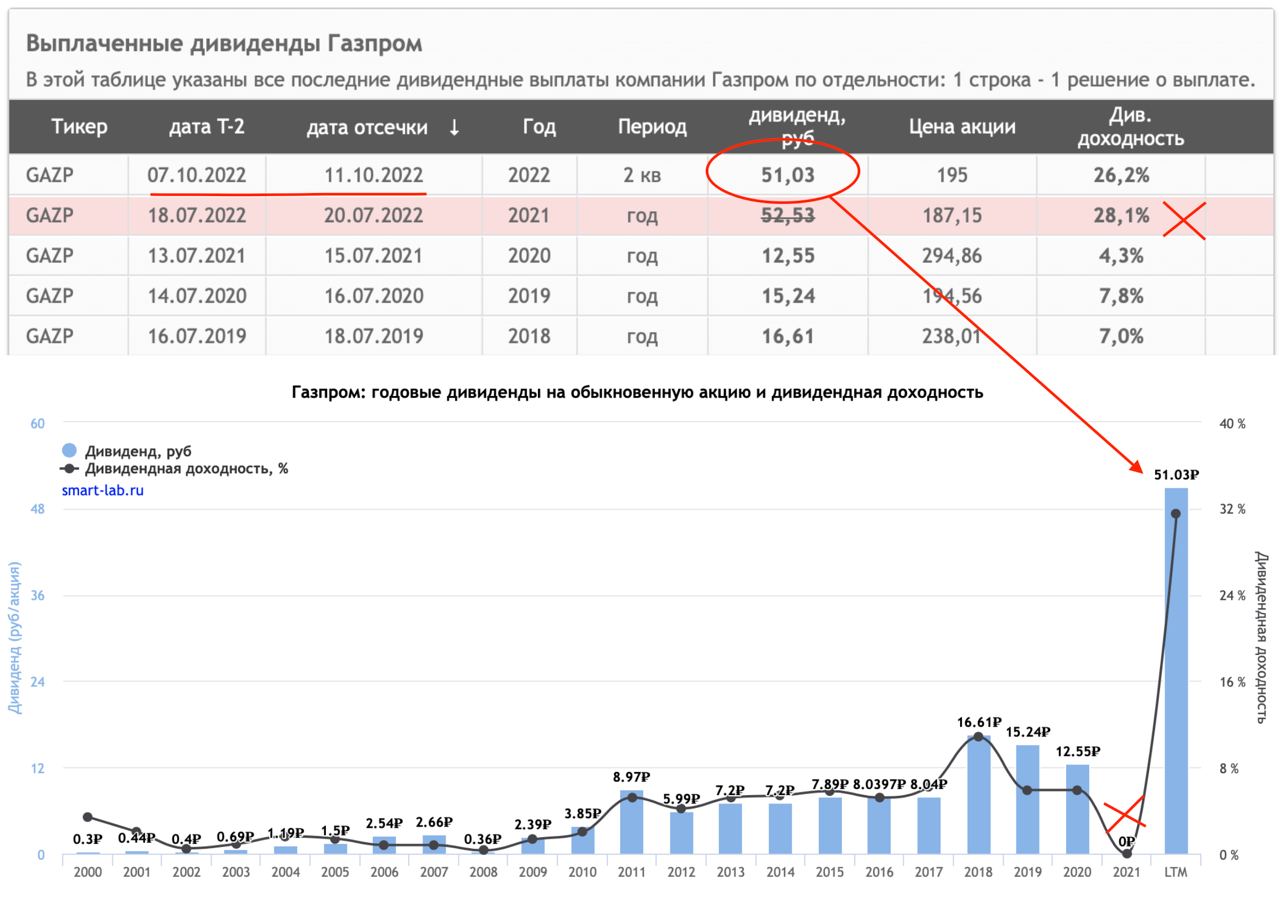Click the дивиденд, руб column header
The width and height of the screenshot is (1280, 897).
[x=797, y=127]
